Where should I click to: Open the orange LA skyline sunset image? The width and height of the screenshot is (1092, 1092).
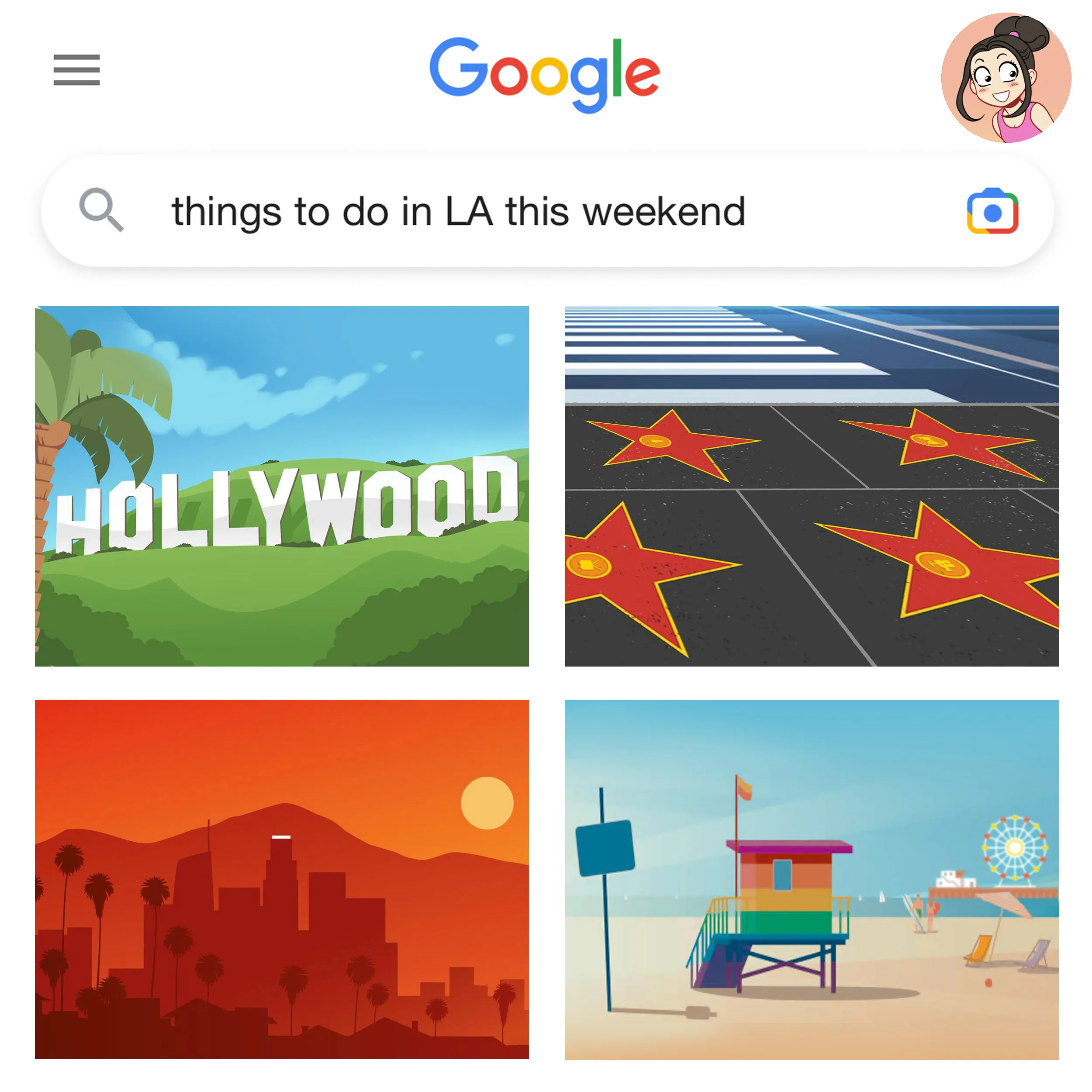(282, 879)
